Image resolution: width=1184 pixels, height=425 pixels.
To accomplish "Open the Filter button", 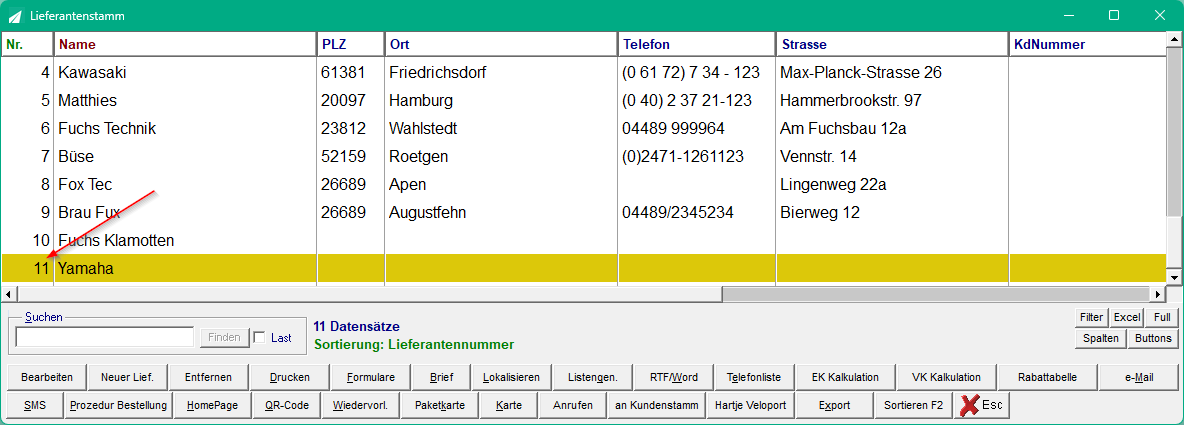I will (1091, 318).
